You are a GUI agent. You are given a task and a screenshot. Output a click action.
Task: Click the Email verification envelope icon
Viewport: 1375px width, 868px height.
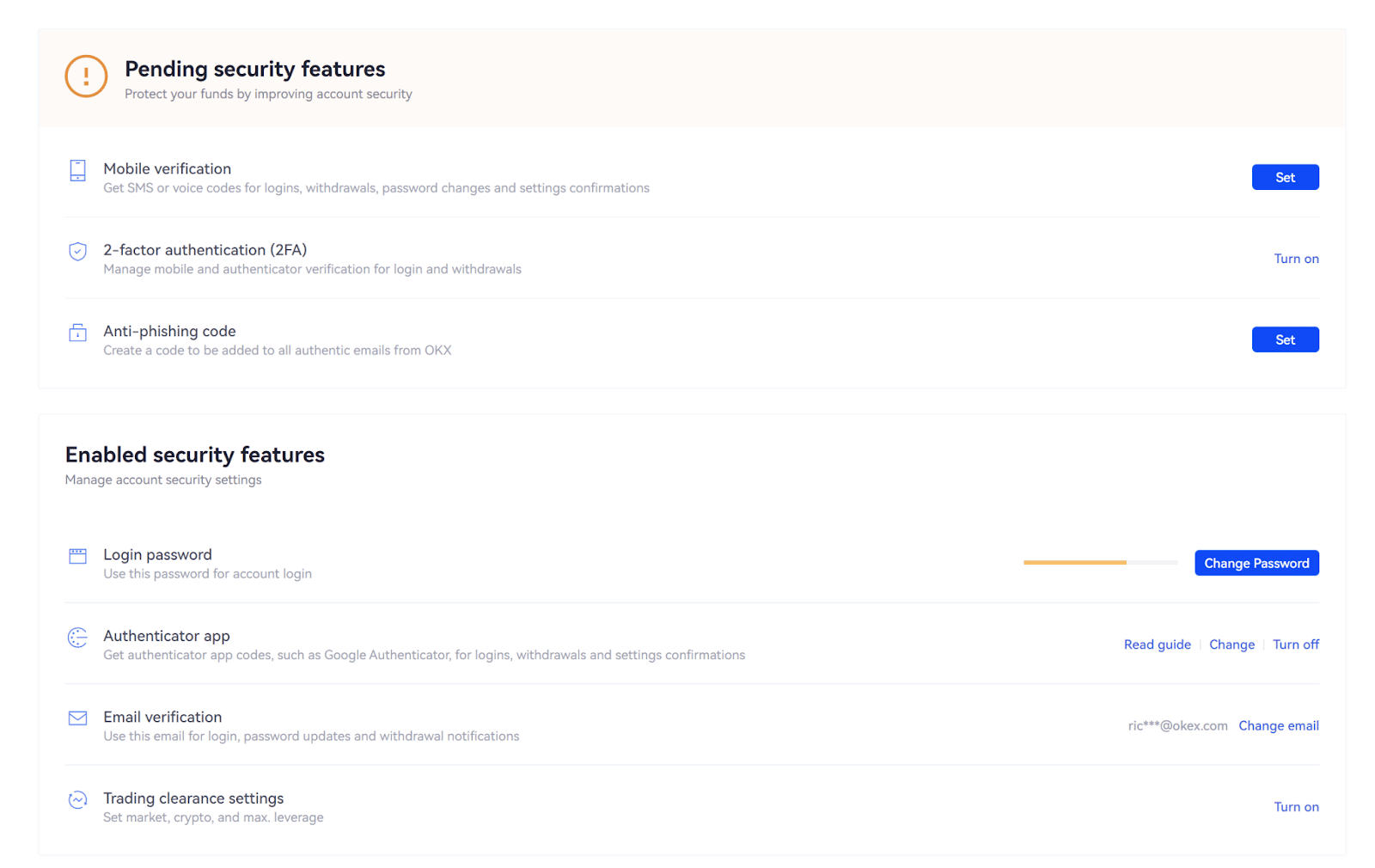[77, 718]
